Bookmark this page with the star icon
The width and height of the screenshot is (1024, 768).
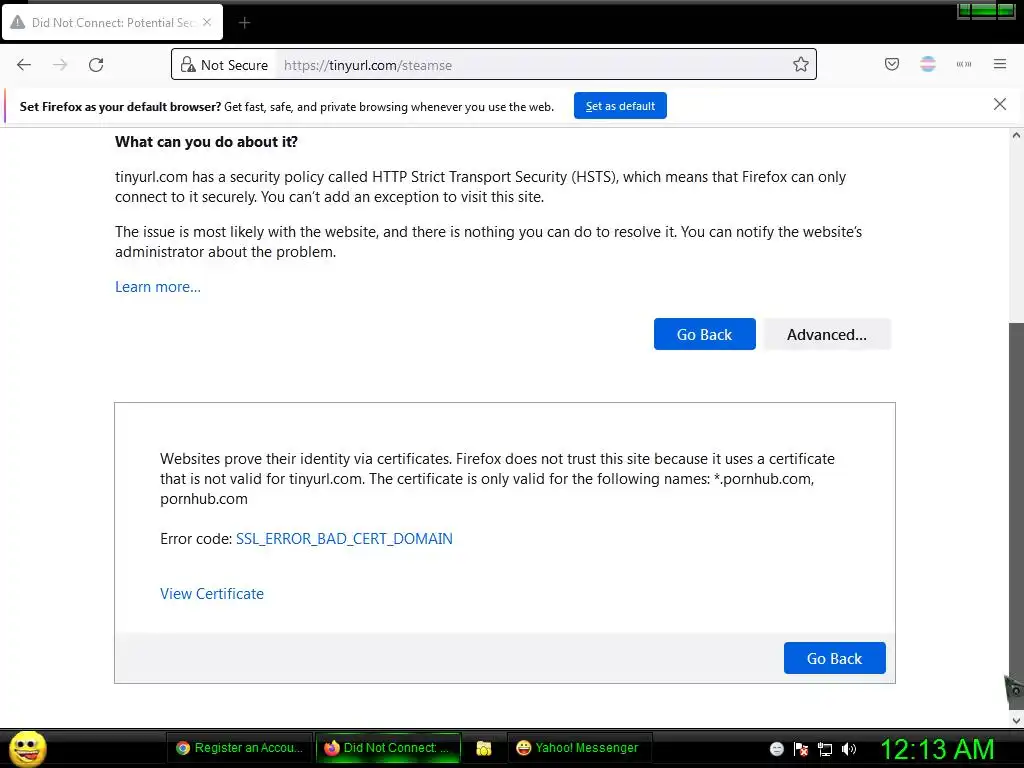coord(801,64)
